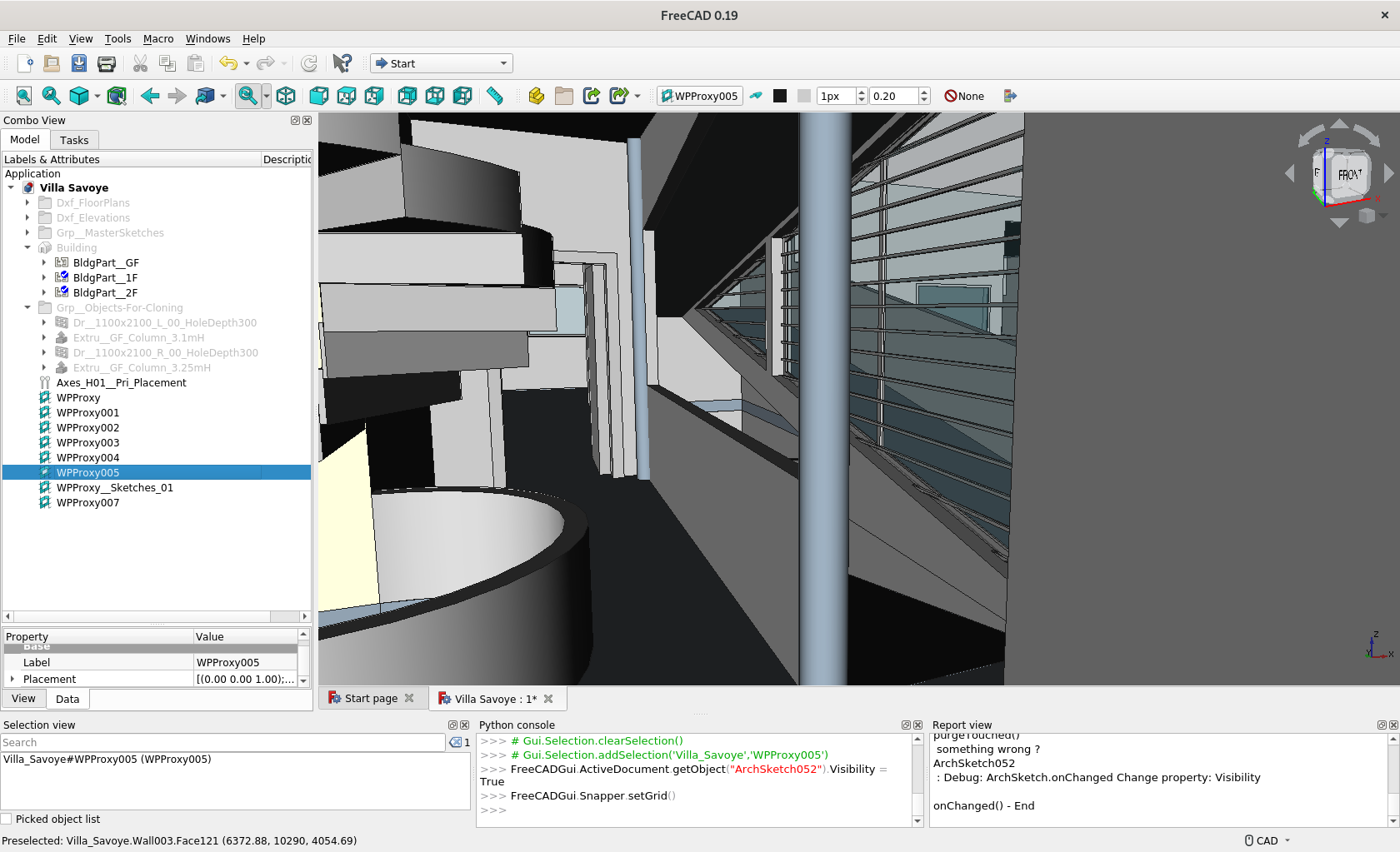Select WPProxy__Sketches_01 in the tree

click(x=115, y=487)
